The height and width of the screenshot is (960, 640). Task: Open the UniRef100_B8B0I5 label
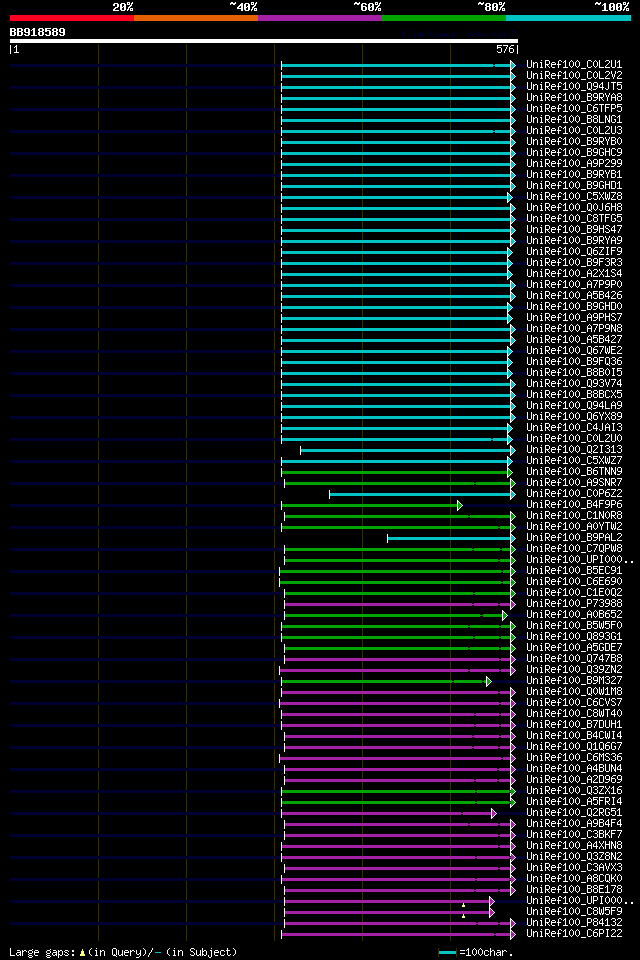click(x=574, y=373)
